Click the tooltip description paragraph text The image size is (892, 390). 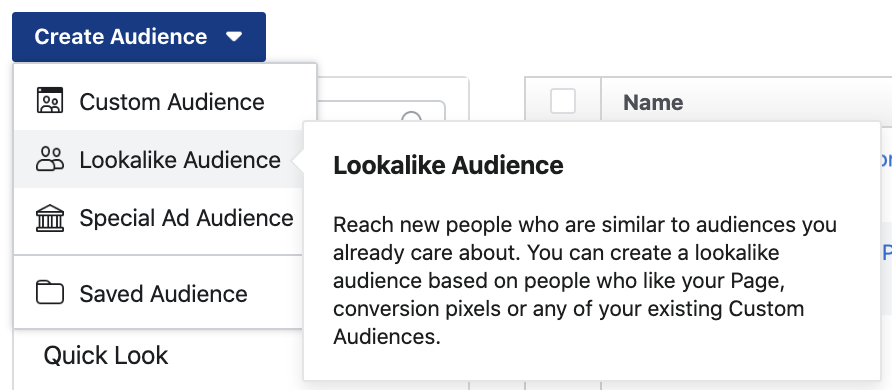point(585,281)
